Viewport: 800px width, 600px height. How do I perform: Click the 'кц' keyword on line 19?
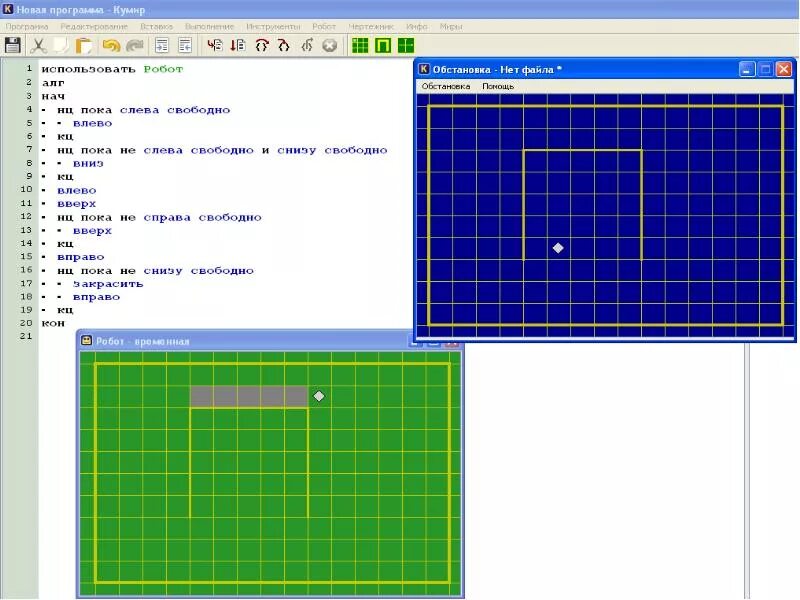(65, 310)
